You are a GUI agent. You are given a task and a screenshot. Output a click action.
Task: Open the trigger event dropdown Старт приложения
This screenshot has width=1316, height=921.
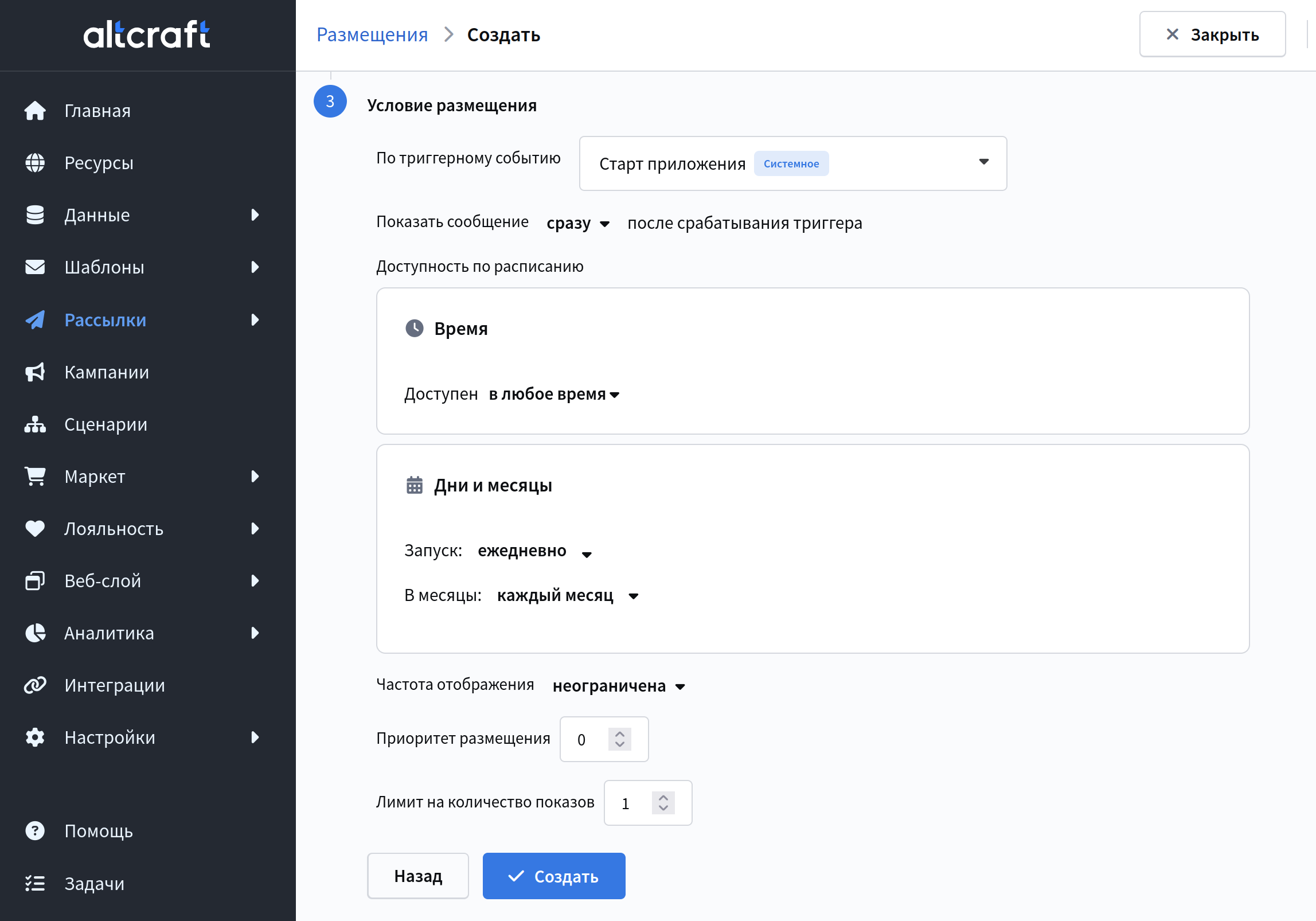(x=793, y=163)
